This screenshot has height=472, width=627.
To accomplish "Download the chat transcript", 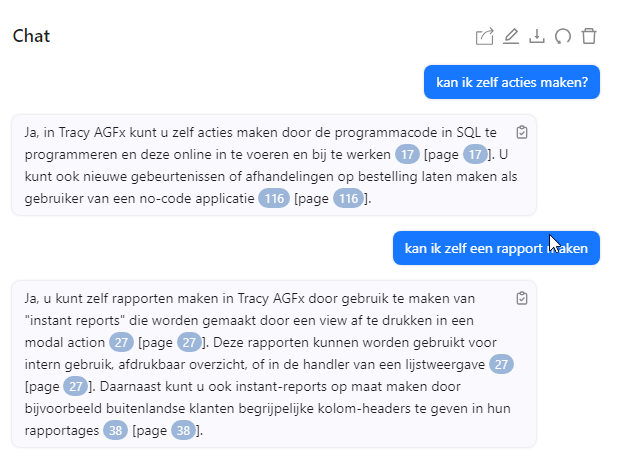I will (537, 36).
